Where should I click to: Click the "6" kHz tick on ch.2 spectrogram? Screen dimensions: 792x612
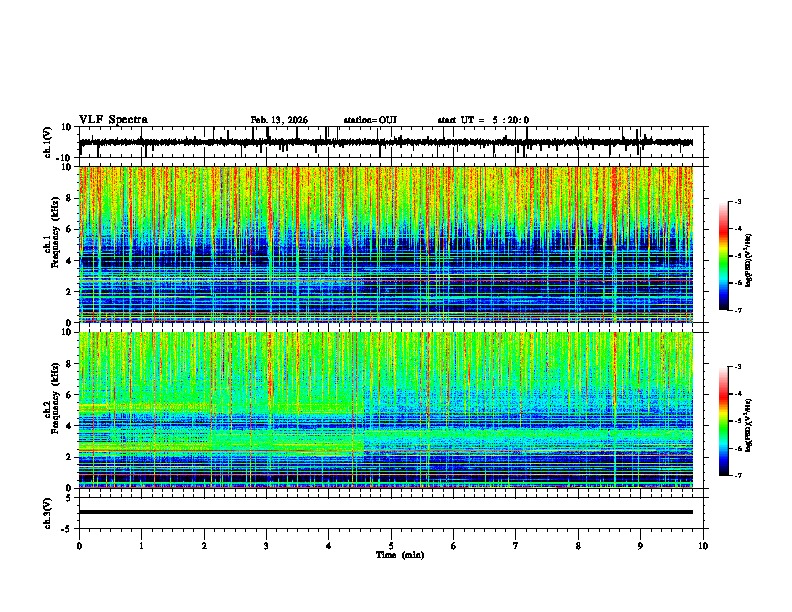(69, 395)
